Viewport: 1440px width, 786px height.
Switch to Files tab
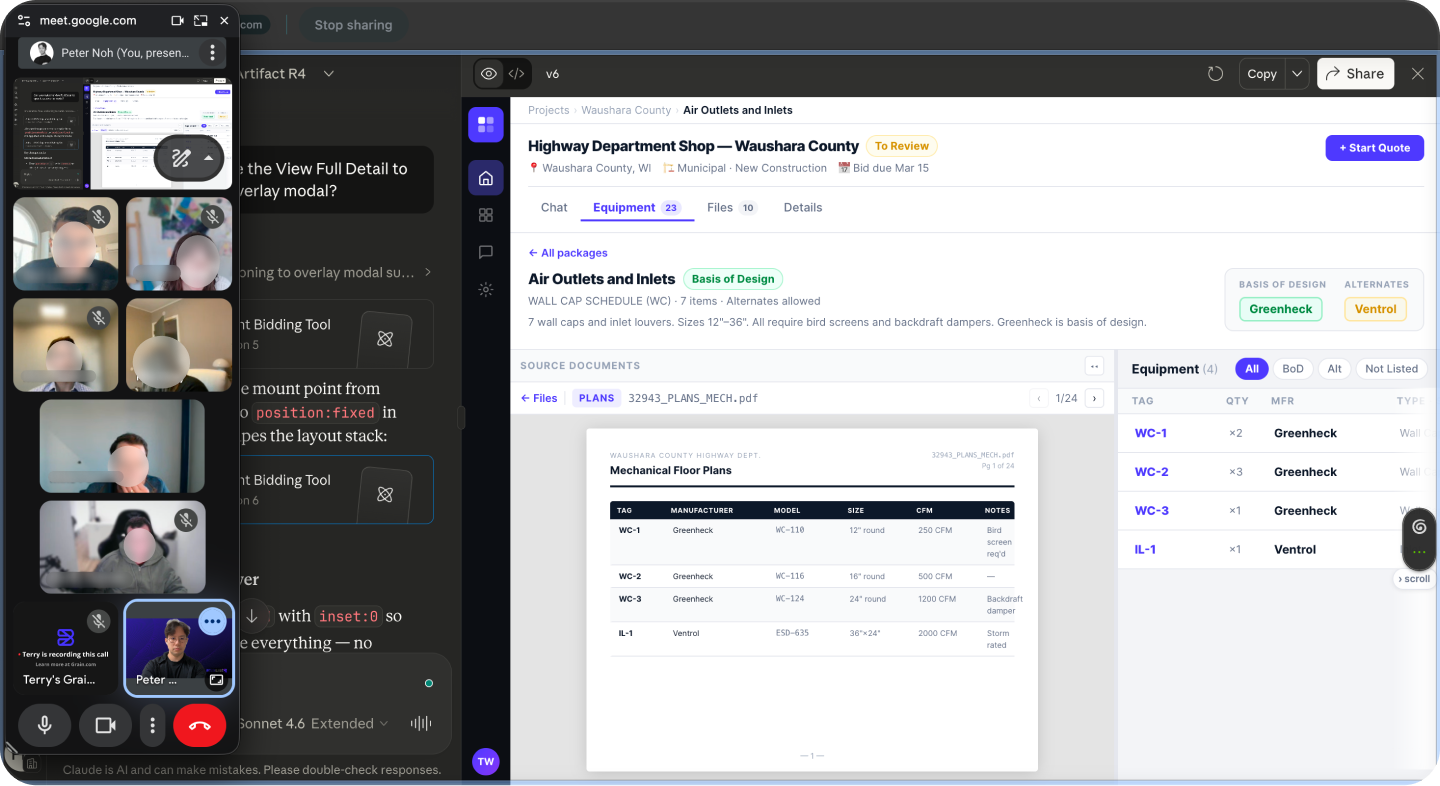[x=732, y=208]
